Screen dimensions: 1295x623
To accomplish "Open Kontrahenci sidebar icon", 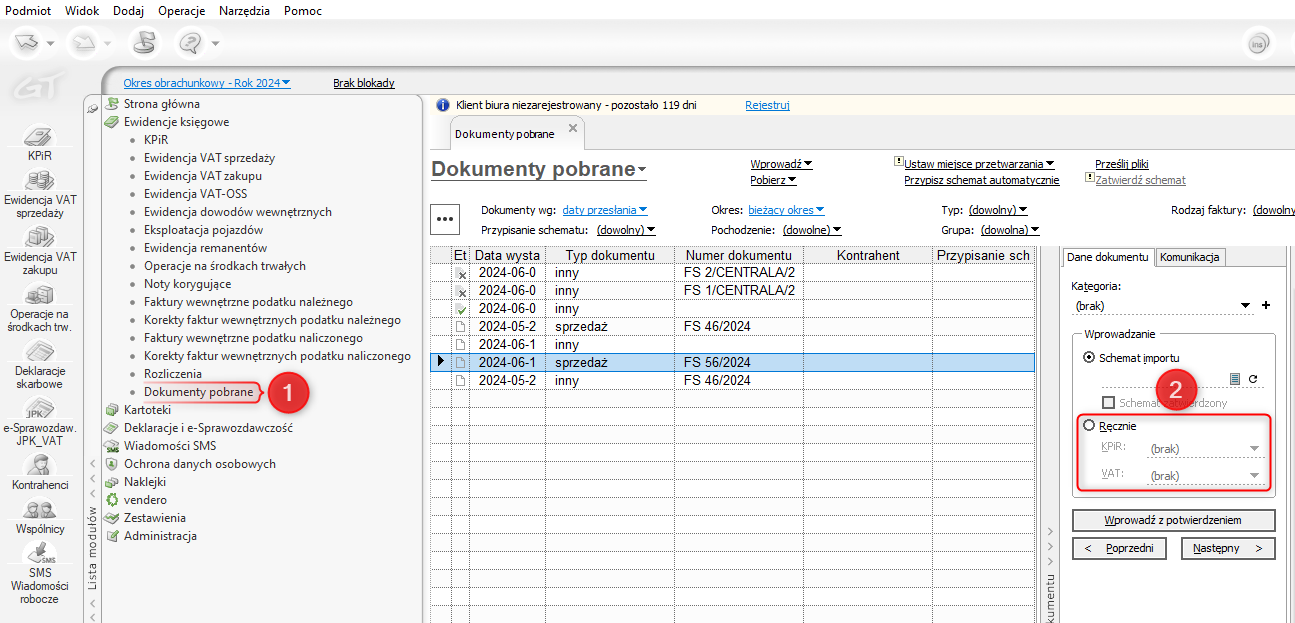I will tap(40, 466).
